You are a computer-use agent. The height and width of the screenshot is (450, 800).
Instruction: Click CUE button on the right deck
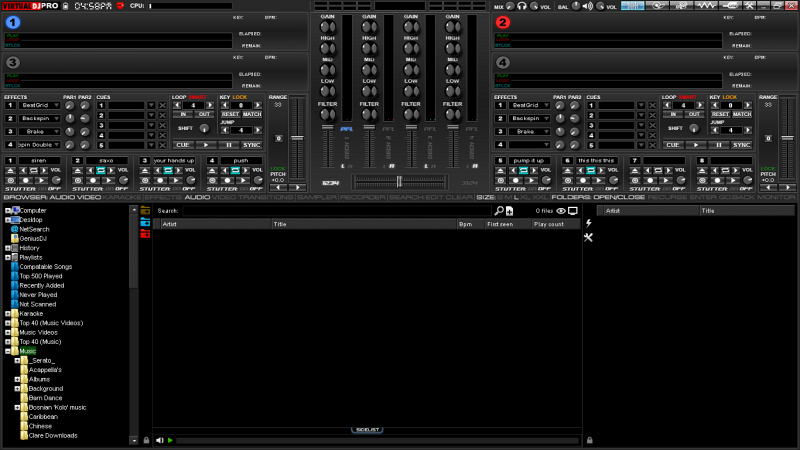tap(672, 145)
